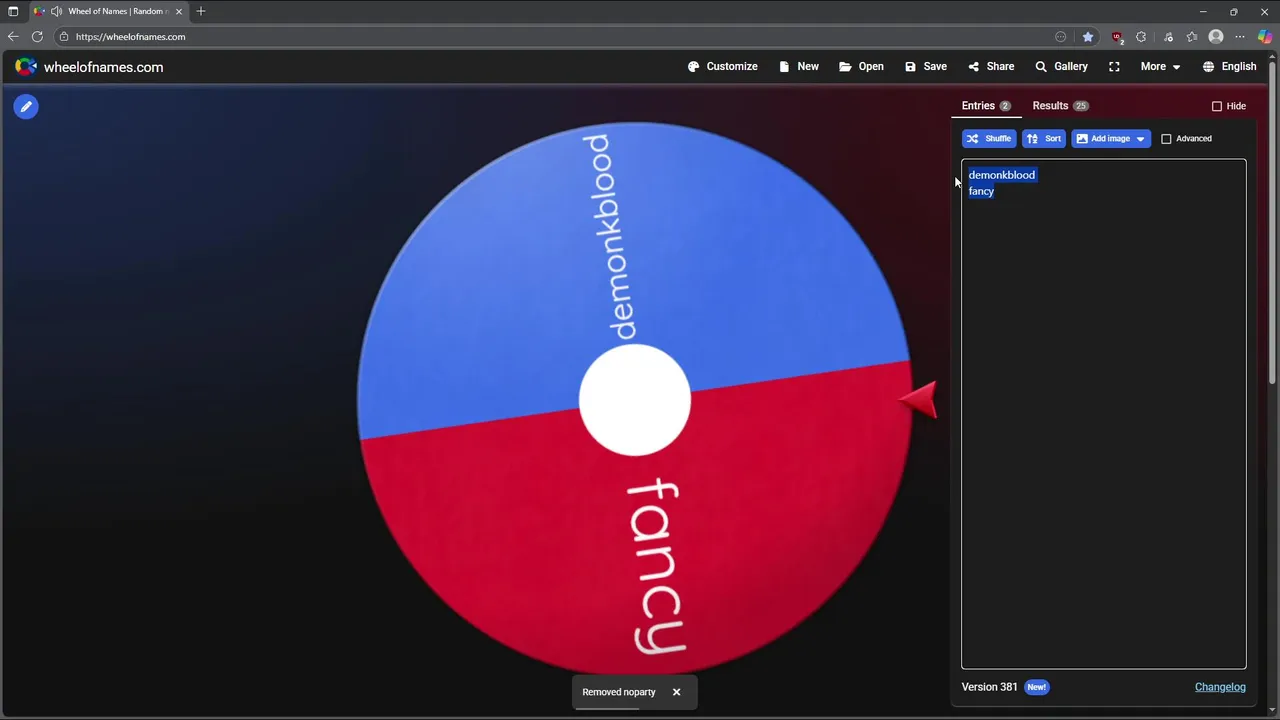Open the Add image dropdown
Image resolution: width=1280 pixels, height=720 pixels.
tap(1111, 139)
